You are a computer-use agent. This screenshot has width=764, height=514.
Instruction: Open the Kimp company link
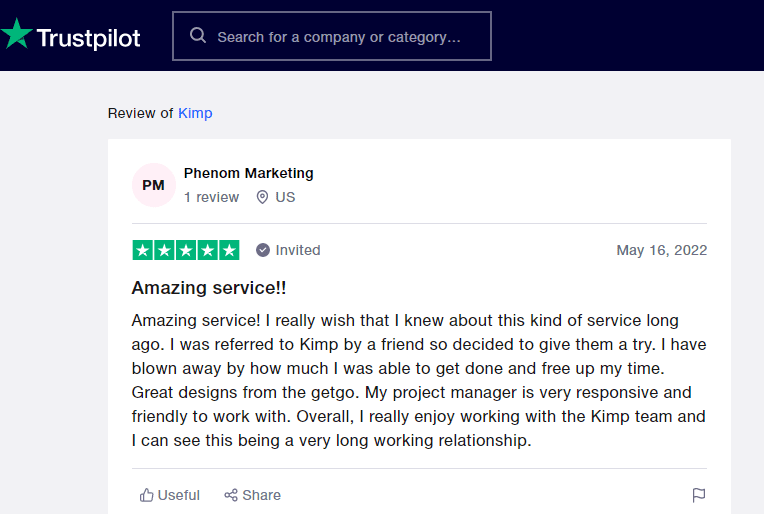(x=195, y=113)
